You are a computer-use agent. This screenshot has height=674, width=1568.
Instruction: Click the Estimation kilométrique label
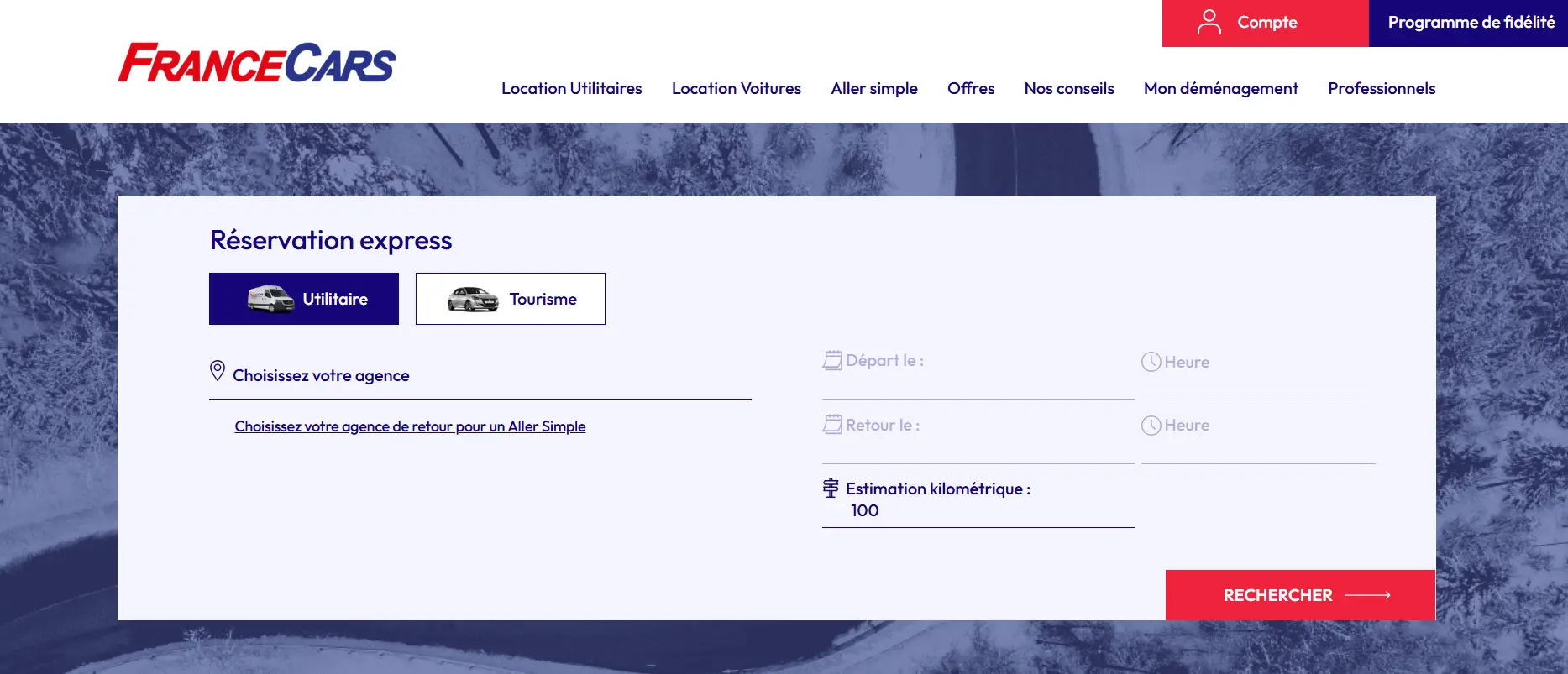[x=938, y=489]
